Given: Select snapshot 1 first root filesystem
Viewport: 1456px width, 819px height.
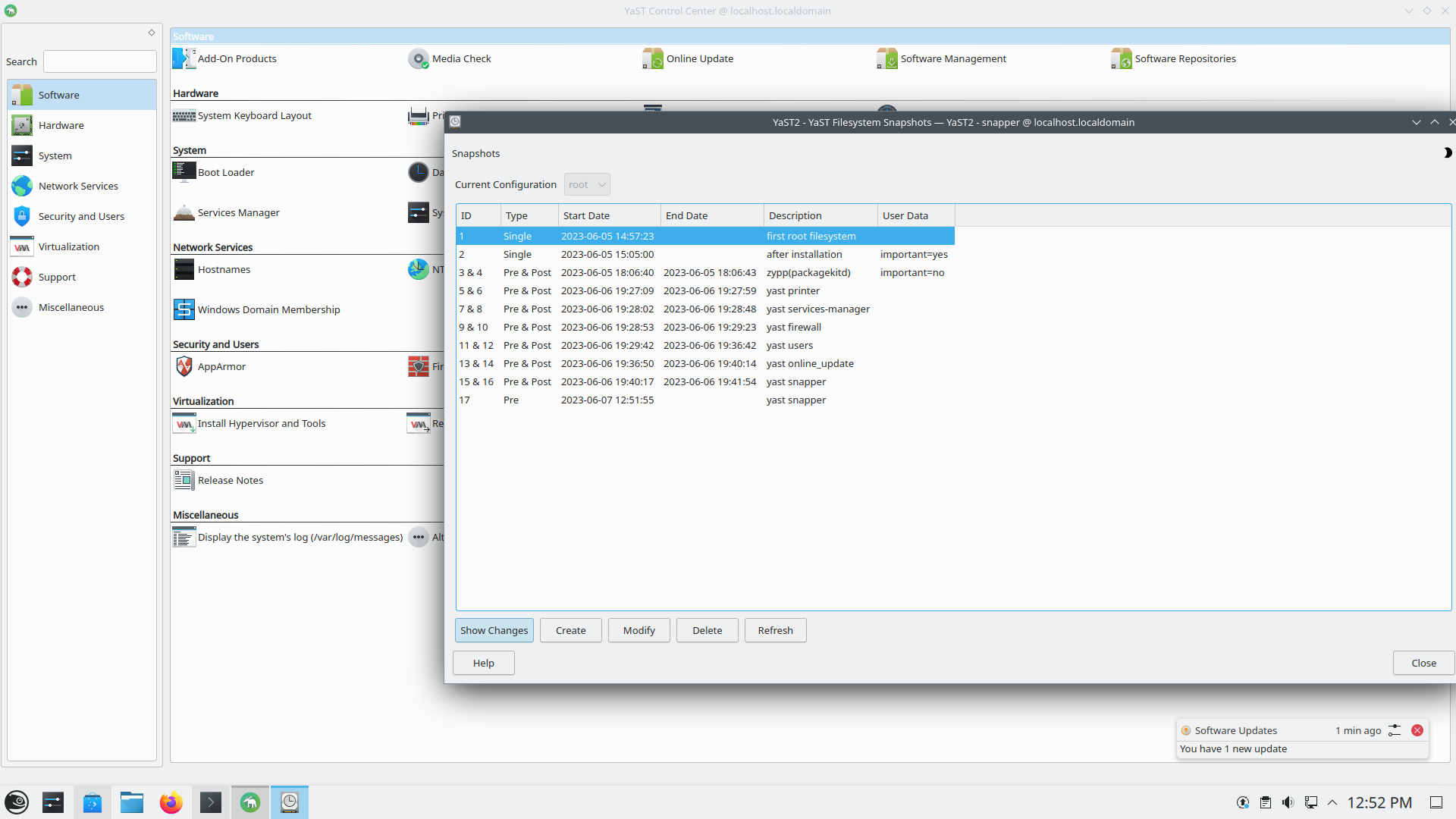Looking at the screenshot, I should pyautogui.click(x=705, y=236).
